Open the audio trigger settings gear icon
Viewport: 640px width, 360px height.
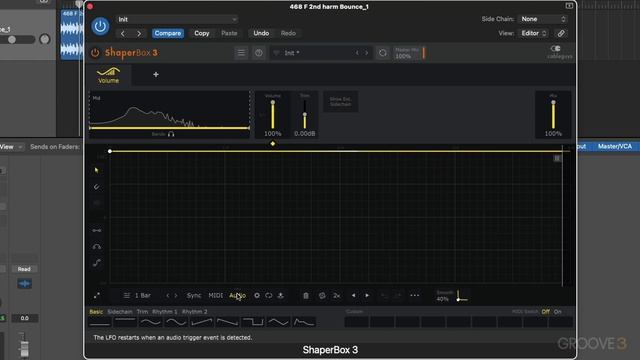pos(257,296)
